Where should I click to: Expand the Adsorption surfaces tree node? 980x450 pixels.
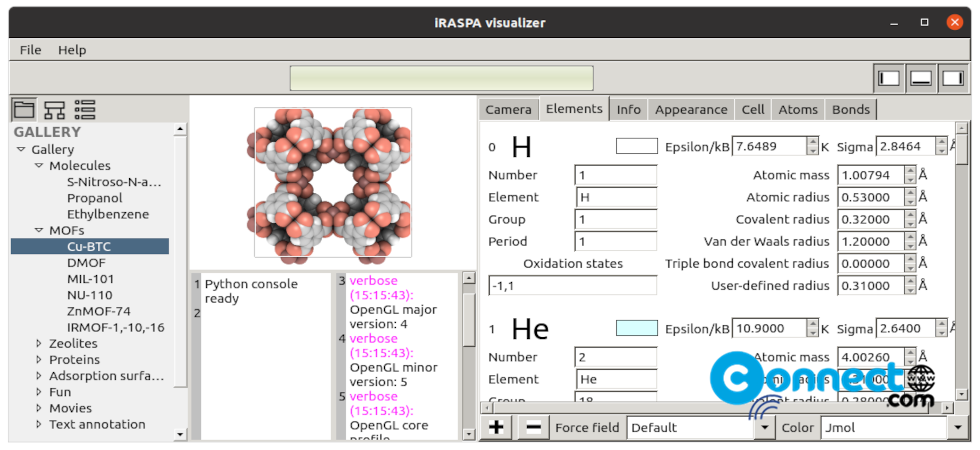click(39, 376)
